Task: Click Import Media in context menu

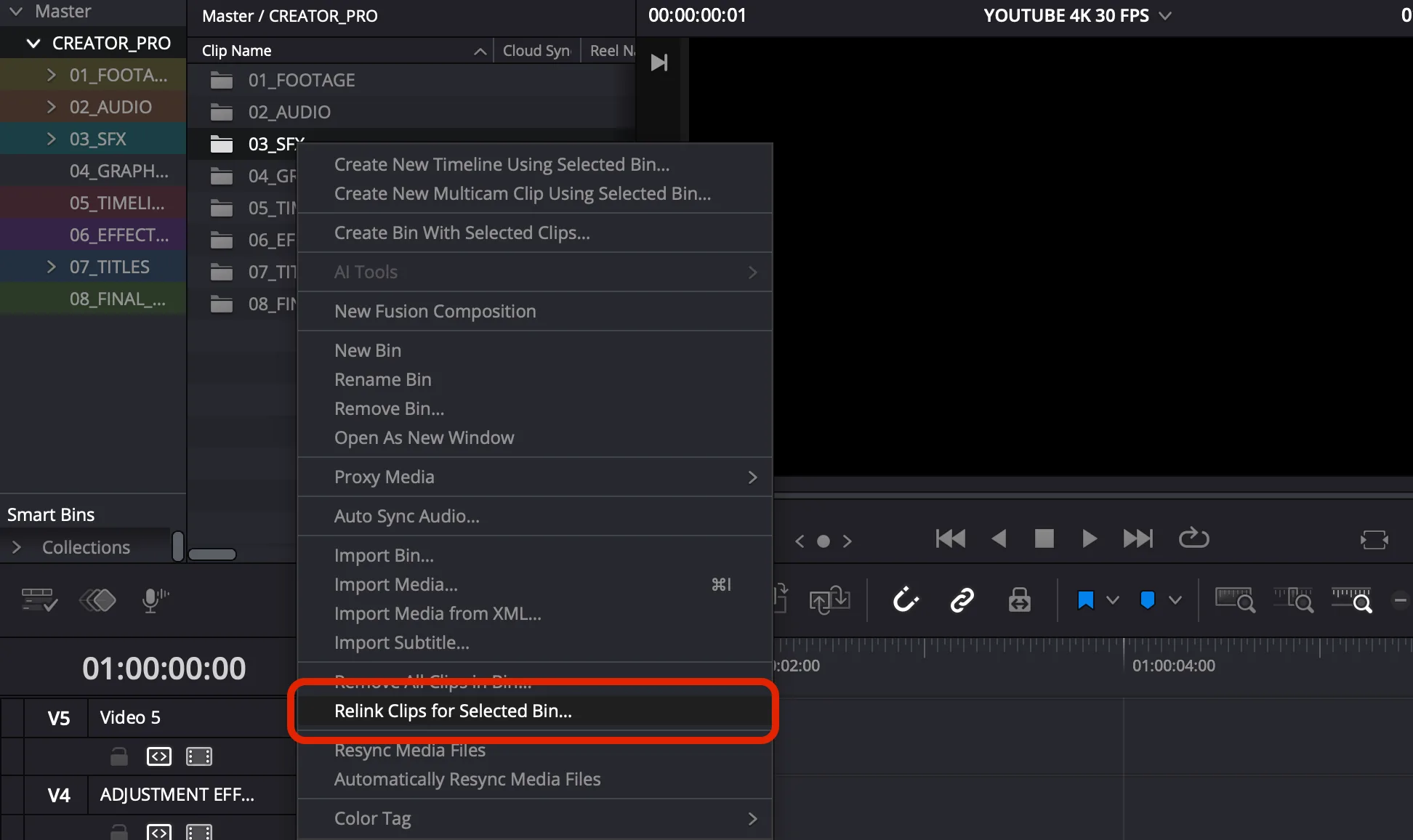Action: (534, 584)
